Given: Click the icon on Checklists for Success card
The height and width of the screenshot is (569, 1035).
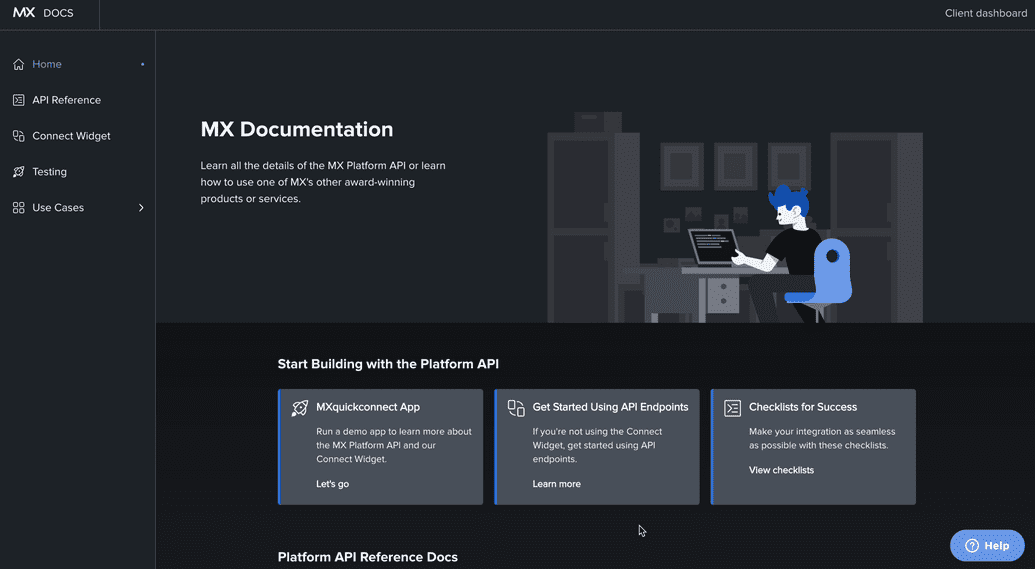Looking at the screenshot, I should click(x=733, y=408).
